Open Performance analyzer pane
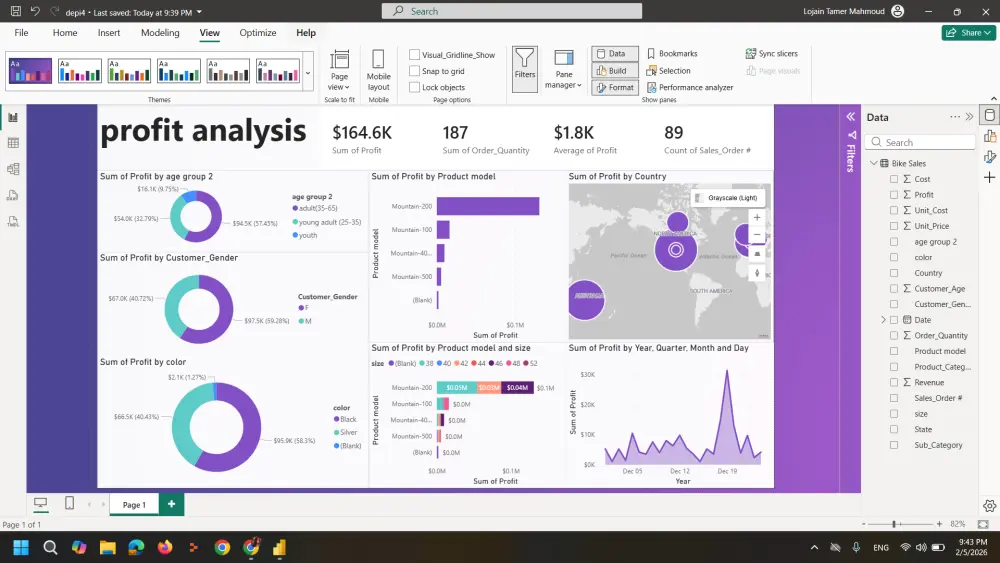 tap(690, 87)
